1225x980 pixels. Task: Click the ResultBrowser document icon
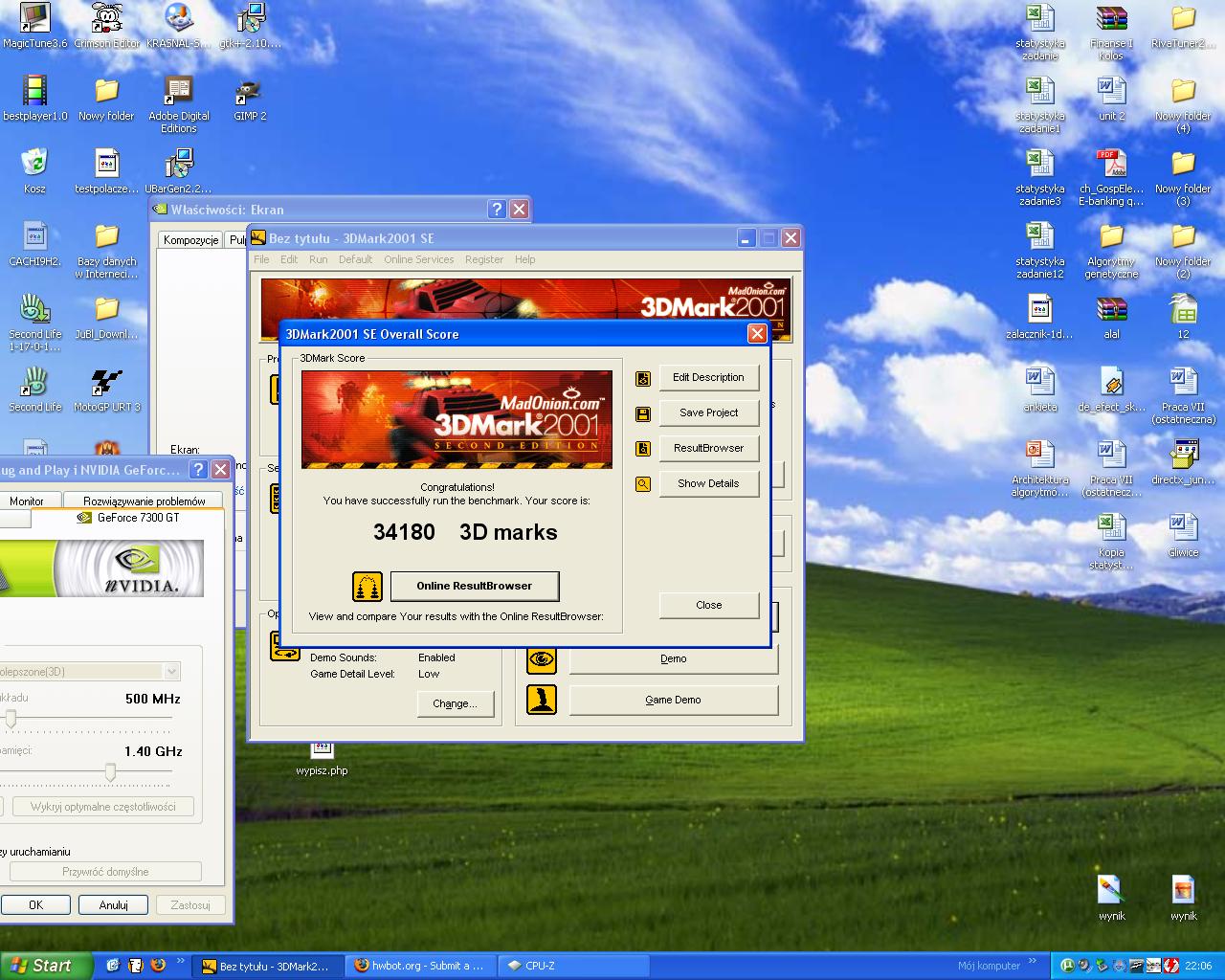pos(643,449)
